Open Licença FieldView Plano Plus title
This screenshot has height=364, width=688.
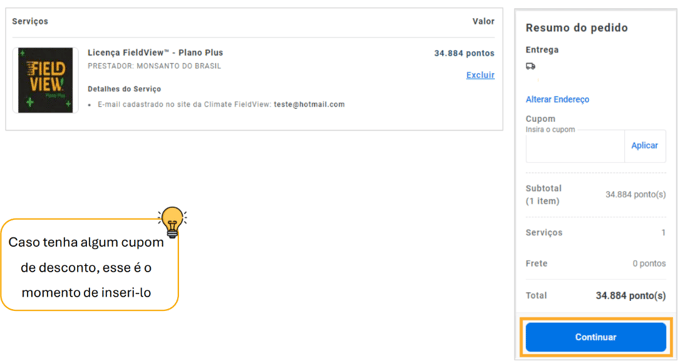point(155,53)
